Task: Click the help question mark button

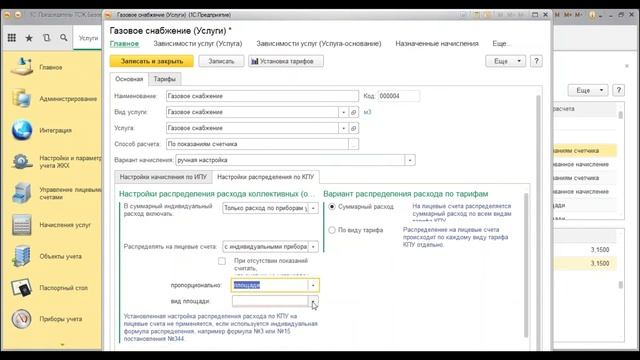Action: click(x=536, y=61)
